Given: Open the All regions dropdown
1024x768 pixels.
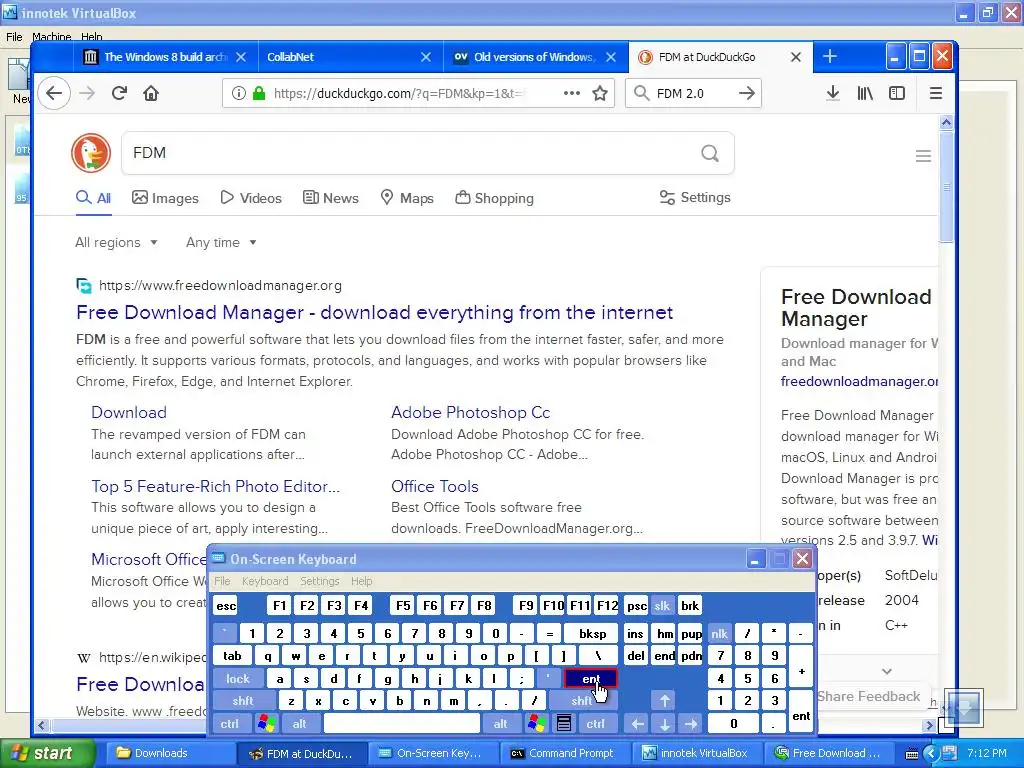Looking at the screenshot, I should [x=116, y=242].
